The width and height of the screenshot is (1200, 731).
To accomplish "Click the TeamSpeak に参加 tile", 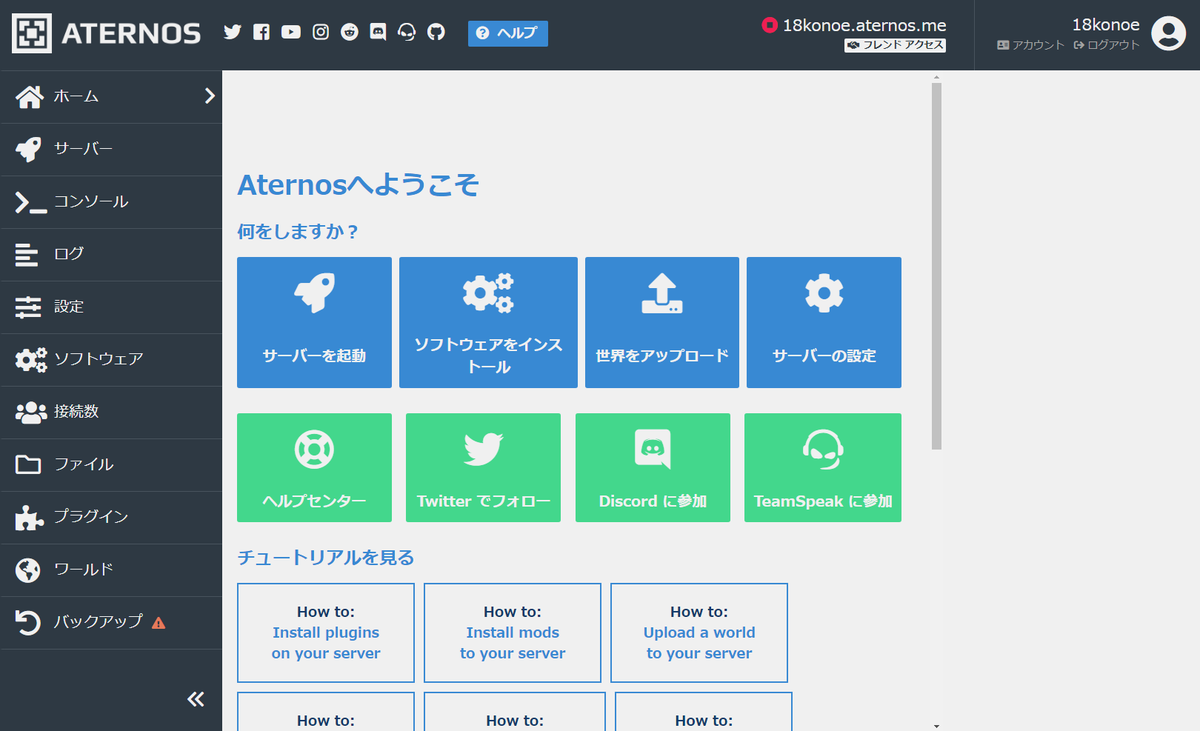I will 823,467.
